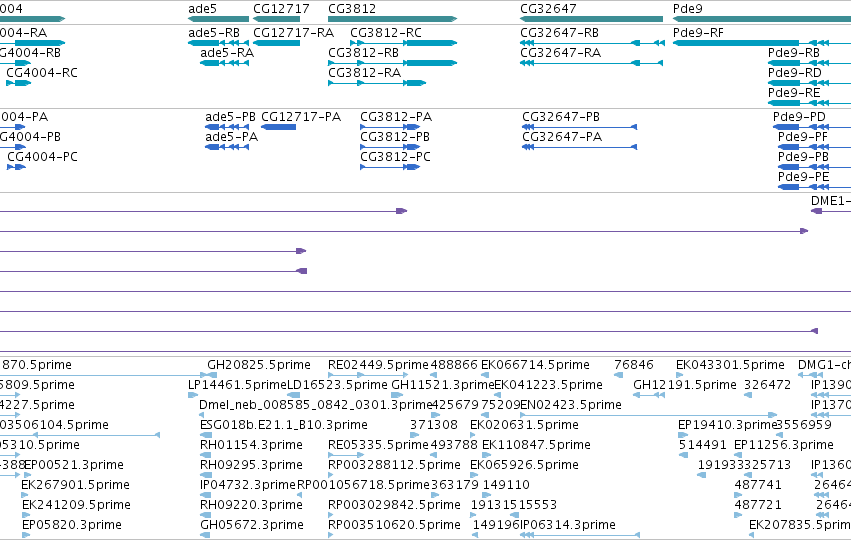Click EST EK041223.5prime
This screenshot has height=540, width=851.
[498, 395]
